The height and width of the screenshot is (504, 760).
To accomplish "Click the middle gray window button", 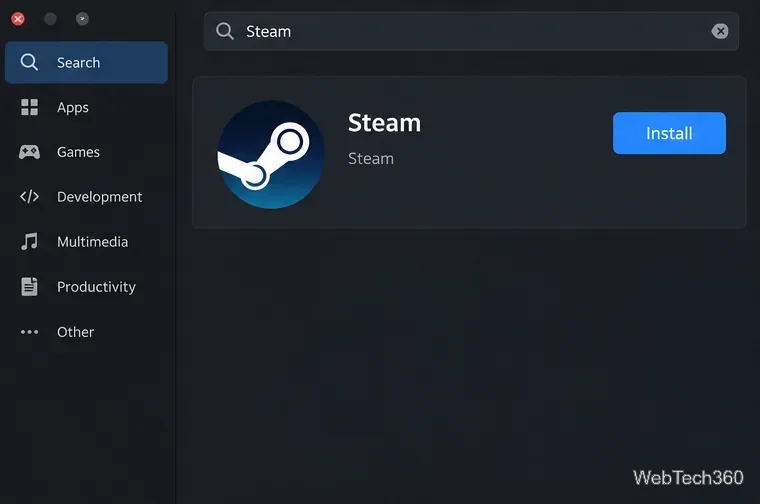I will coord(50,19).
